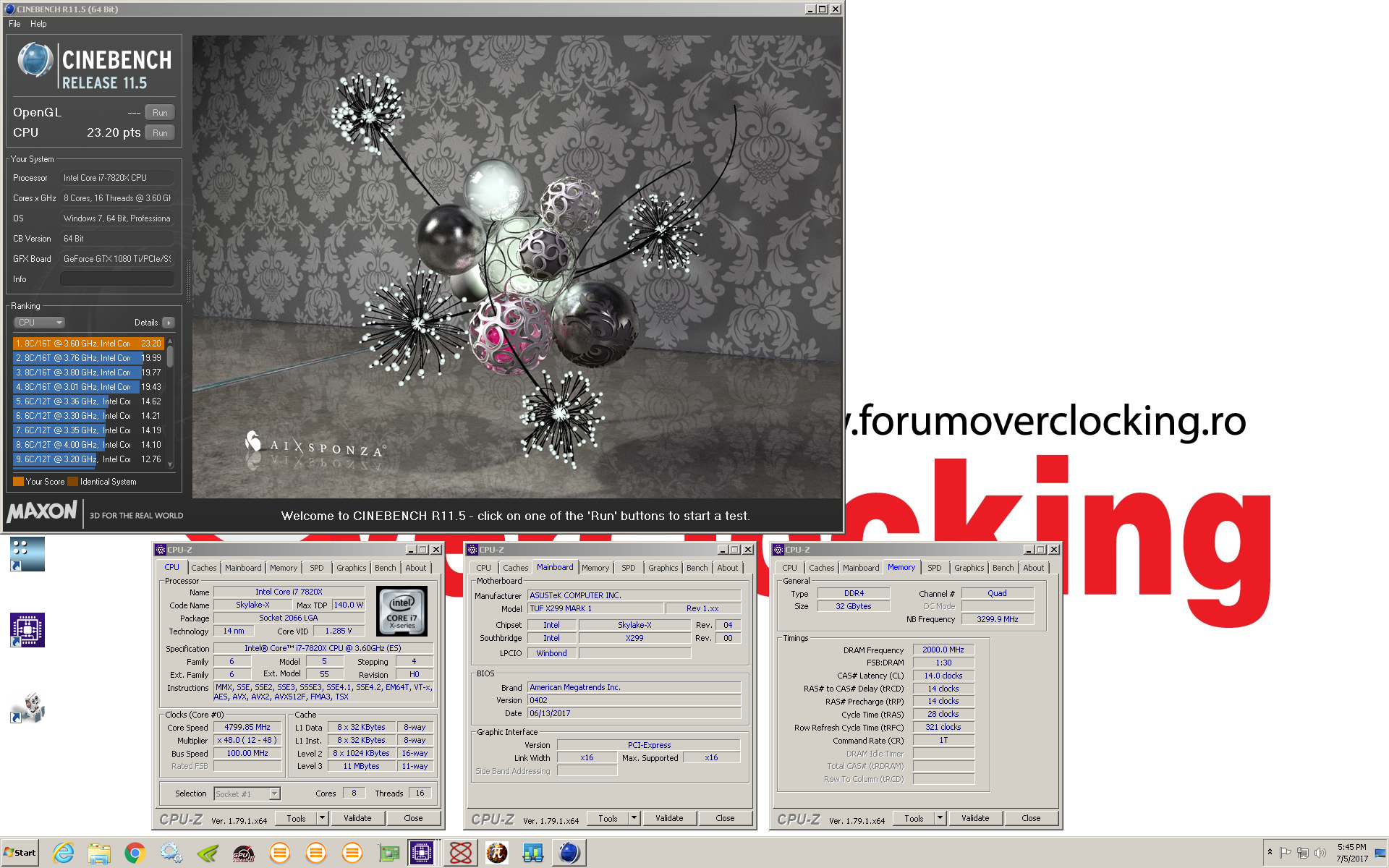The height and width of the screenshot is (868, 1389).
Task: Open Caches tab in first CPU-Z window
Action: [203, 568]
